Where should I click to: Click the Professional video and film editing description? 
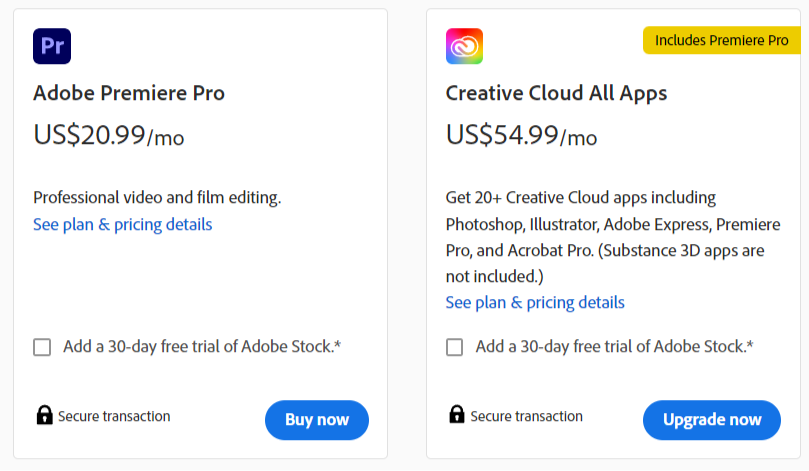coord(157,198)
